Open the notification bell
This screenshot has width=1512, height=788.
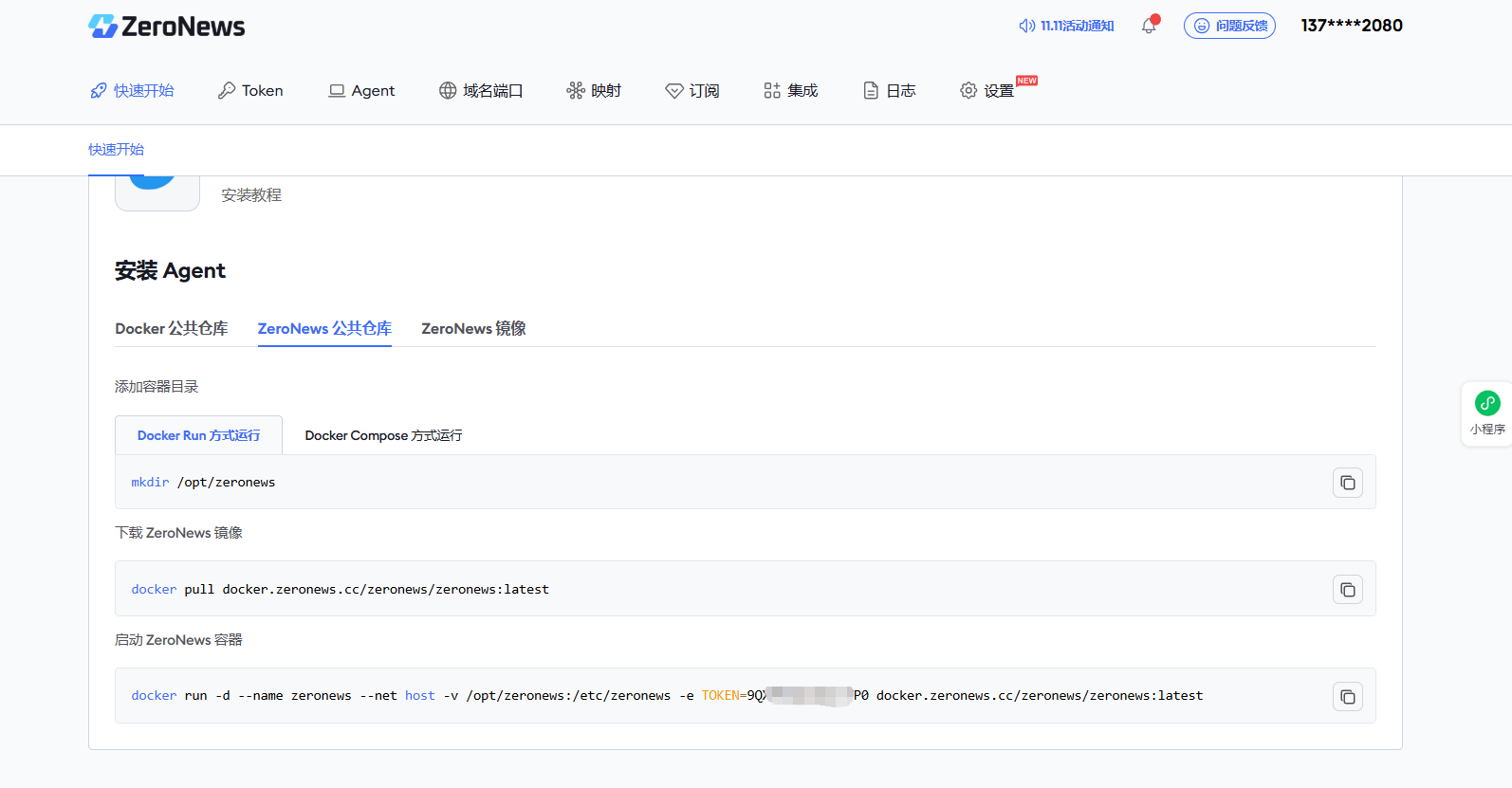pos(1149,26)
